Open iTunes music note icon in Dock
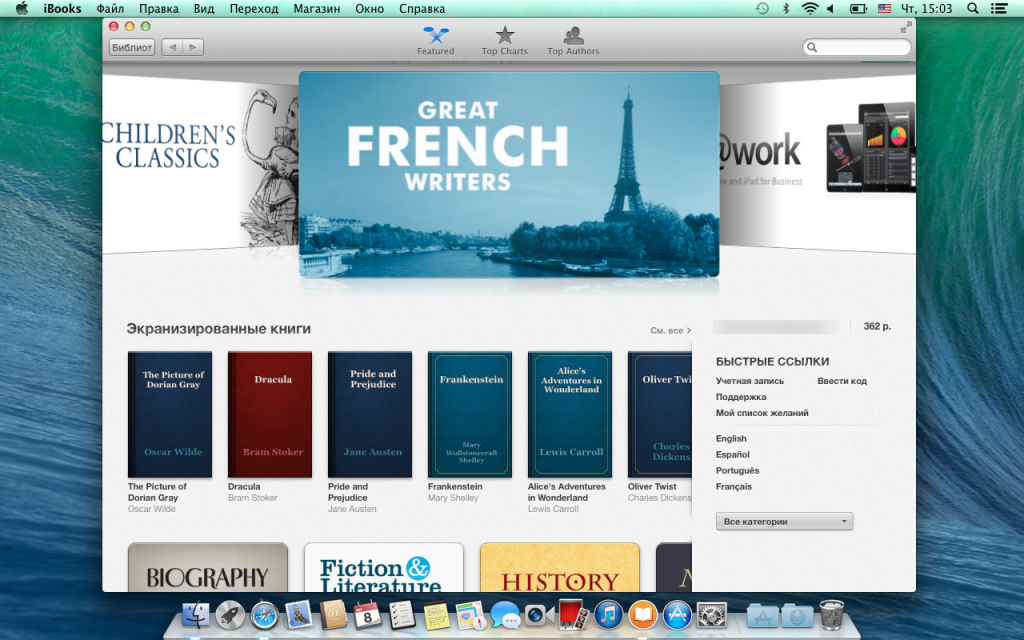Viewport: 1024px width, 640px height. (x=608, y=615)
